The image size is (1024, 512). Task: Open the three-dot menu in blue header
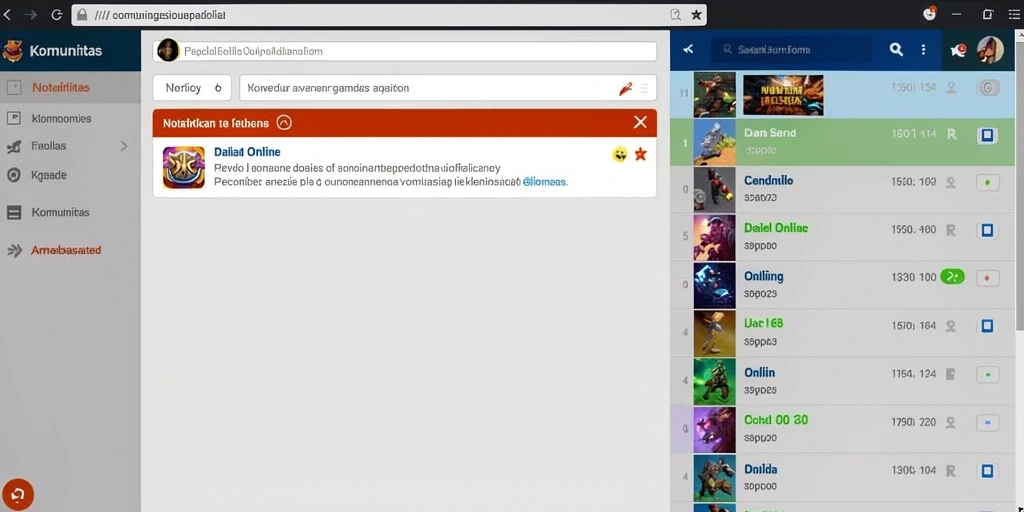coord(923,49)
